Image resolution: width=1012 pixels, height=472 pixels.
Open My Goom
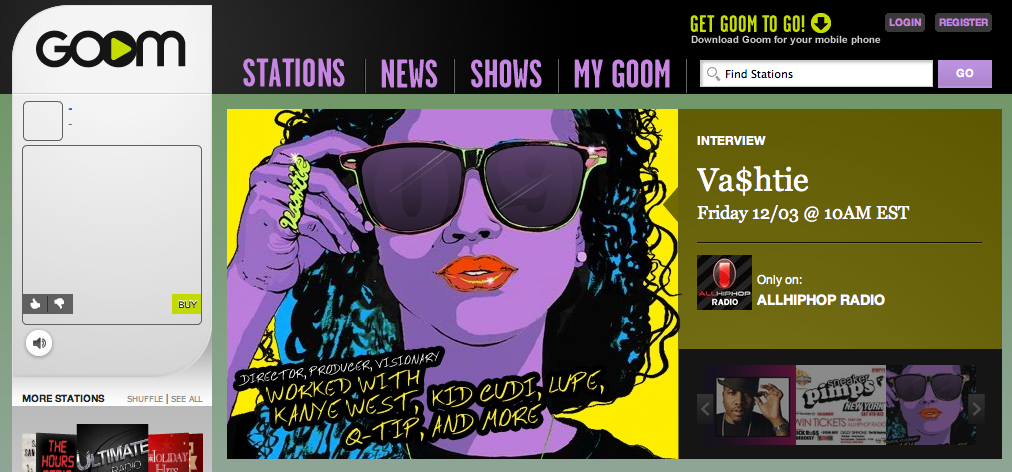(622, 74)
